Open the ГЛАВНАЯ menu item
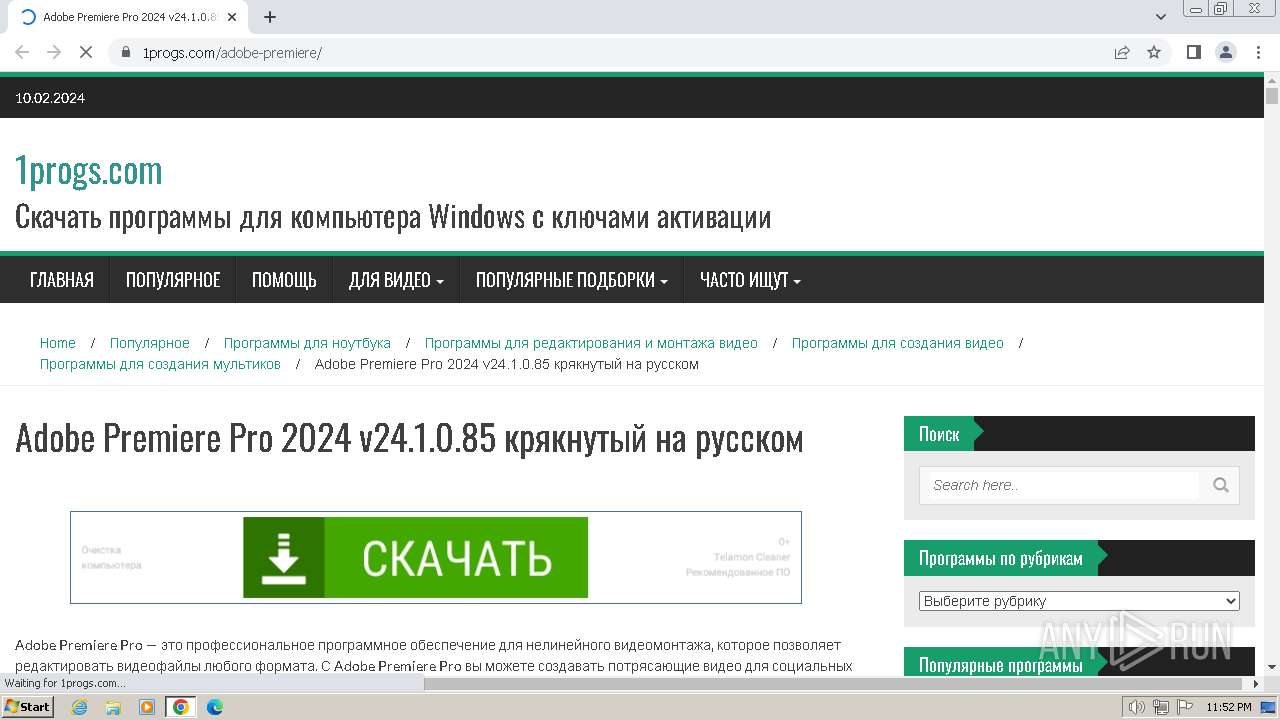The image size is (1280, 720). (x=62, y=280)
